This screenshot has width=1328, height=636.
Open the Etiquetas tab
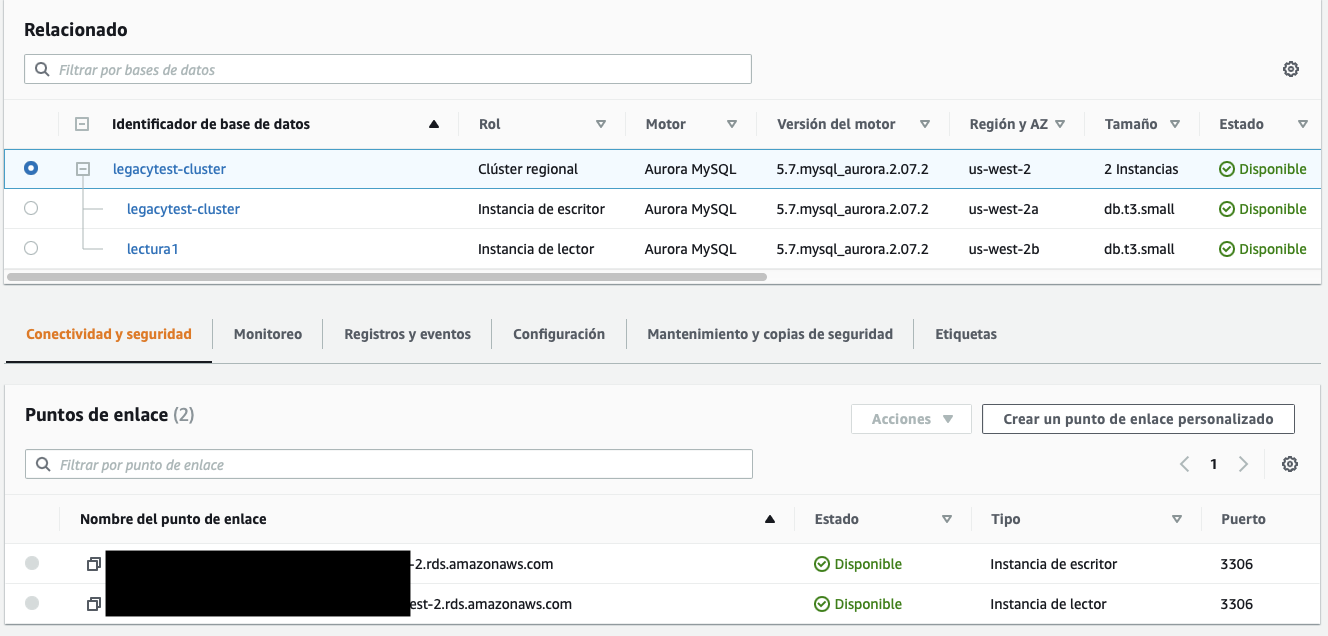coord(965,334)
